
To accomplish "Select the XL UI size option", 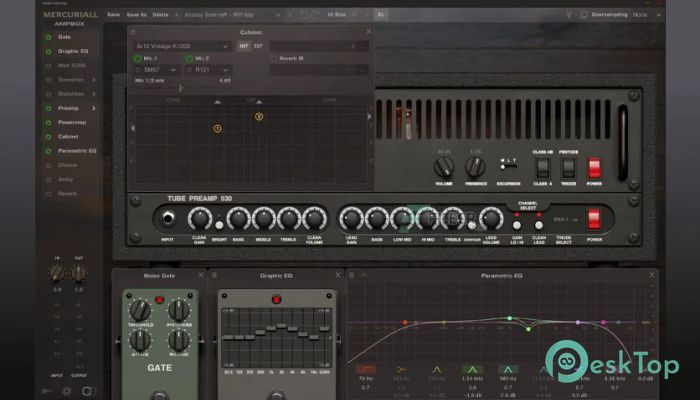I will (381, 15).
